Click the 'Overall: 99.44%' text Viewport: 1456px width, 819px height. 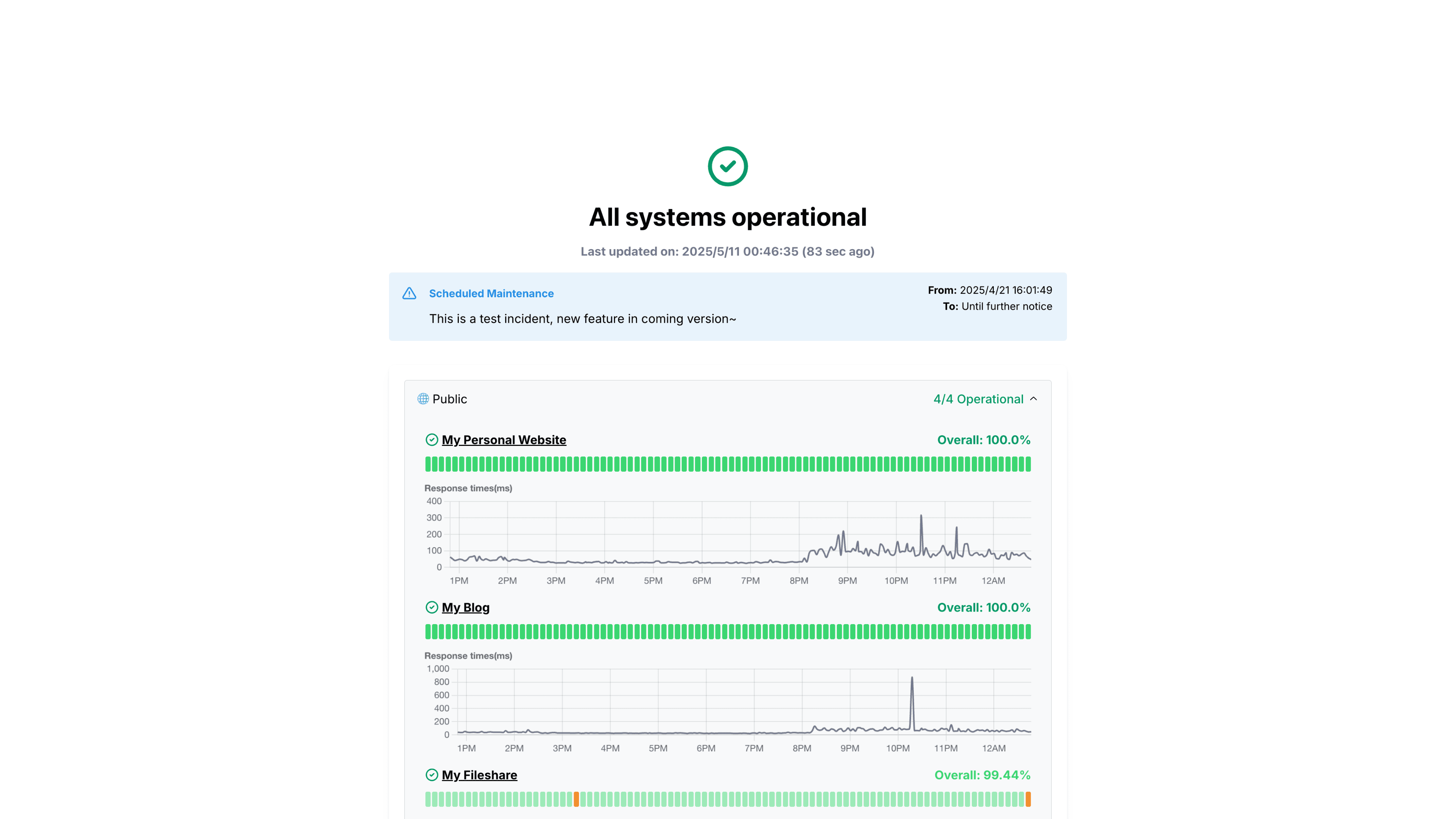pos(982,775)
